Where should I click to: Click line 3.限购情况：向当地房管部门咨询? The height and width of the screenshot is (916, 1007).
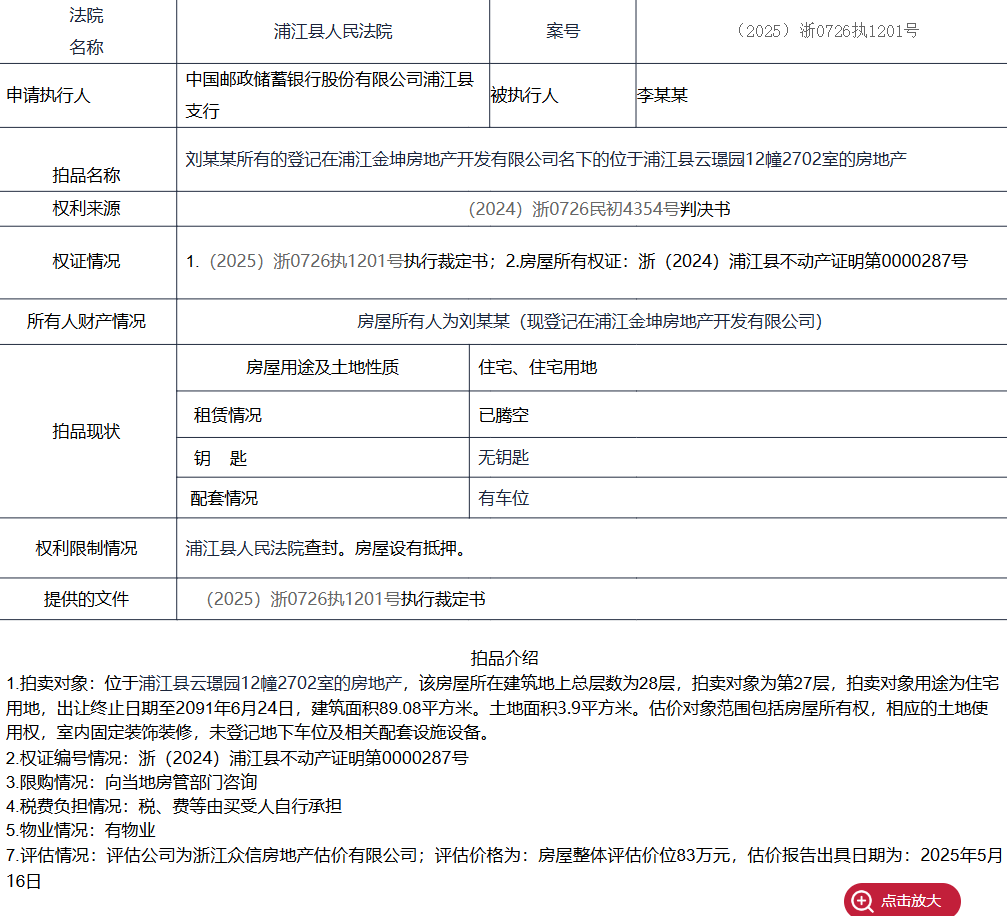point(132,782)
